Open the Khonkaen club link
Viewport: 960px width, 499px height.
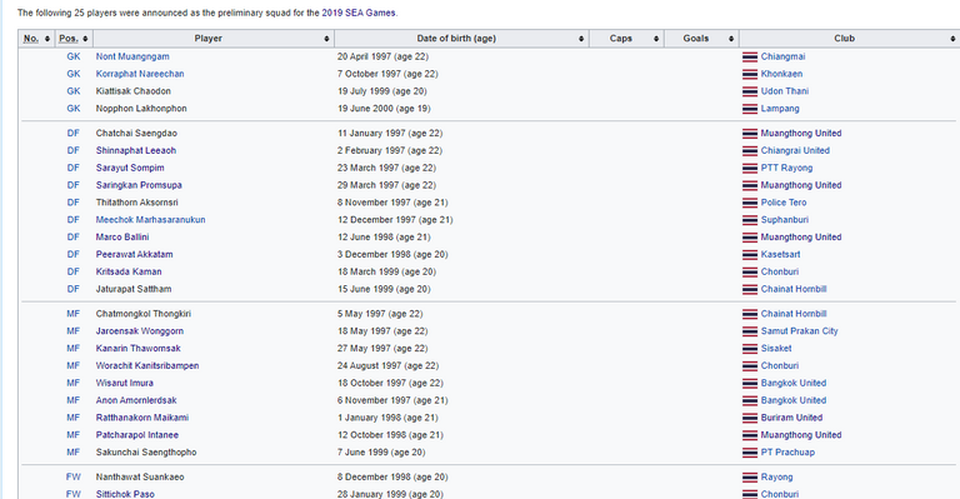tap(782, 73)
